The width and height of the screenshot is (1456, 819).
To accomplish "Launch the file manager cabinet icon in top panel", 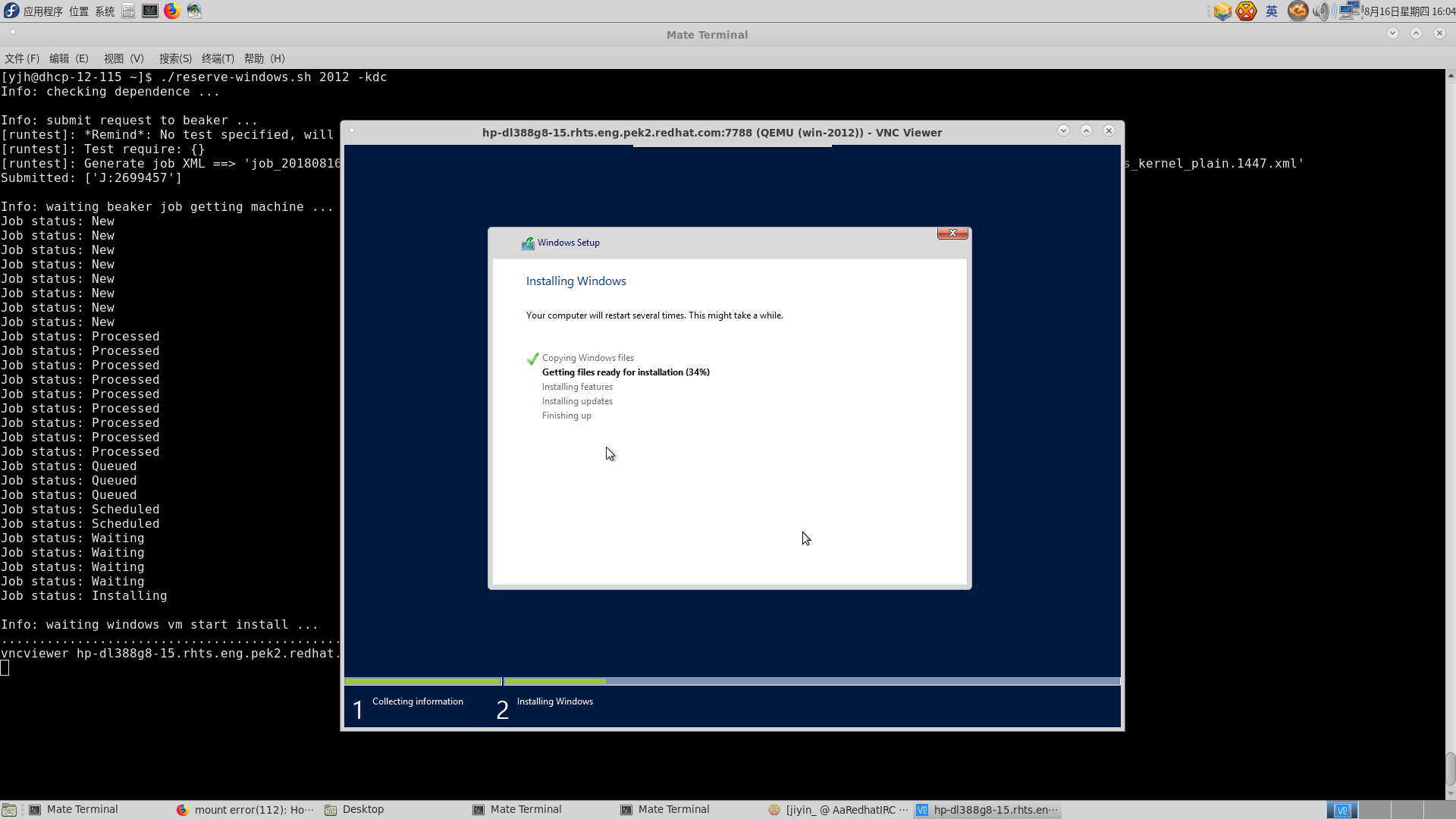I will click(x=128, y=11).
